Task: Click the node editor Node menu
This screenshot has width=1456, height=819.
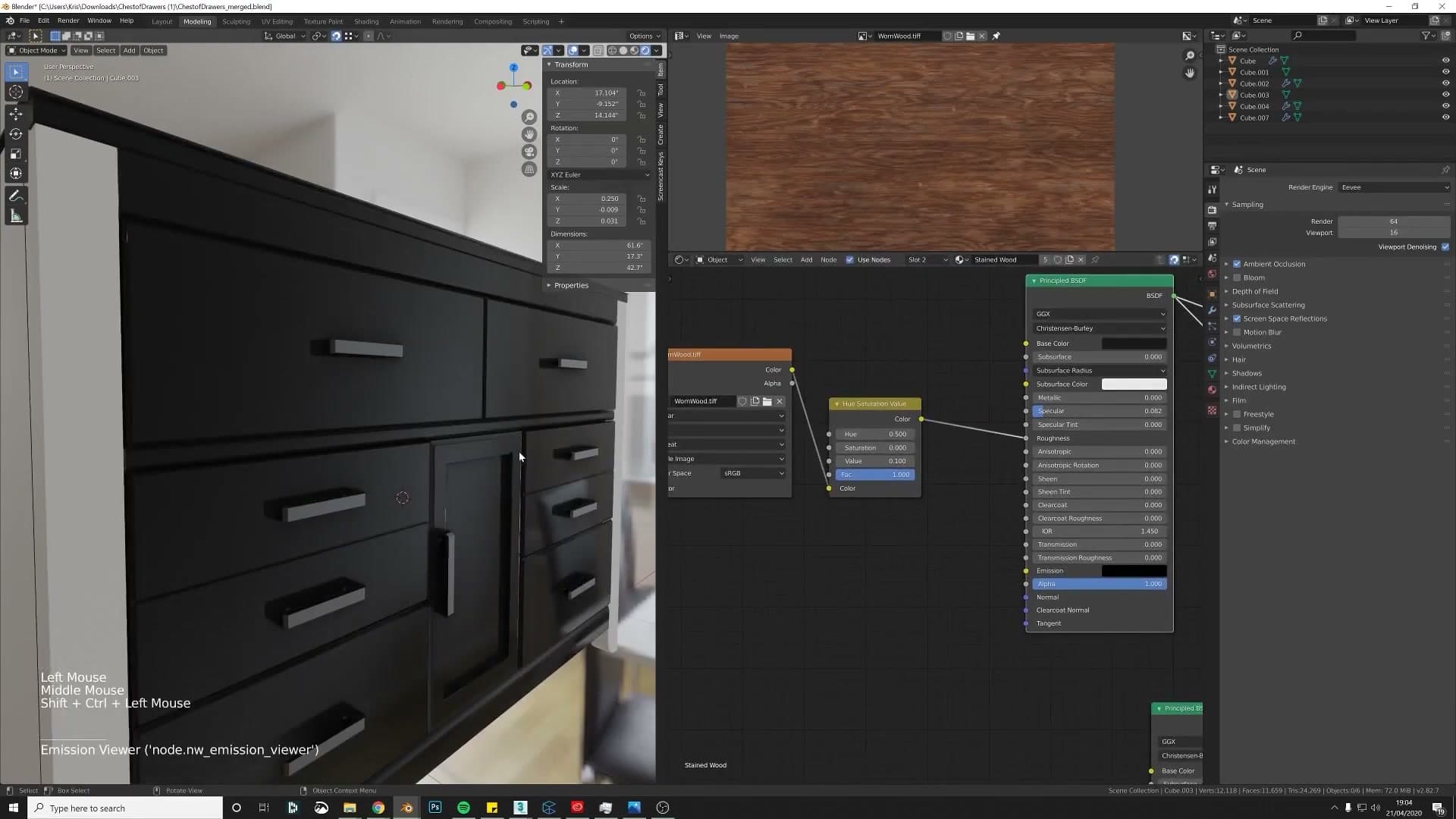Action: pos(828,259)
